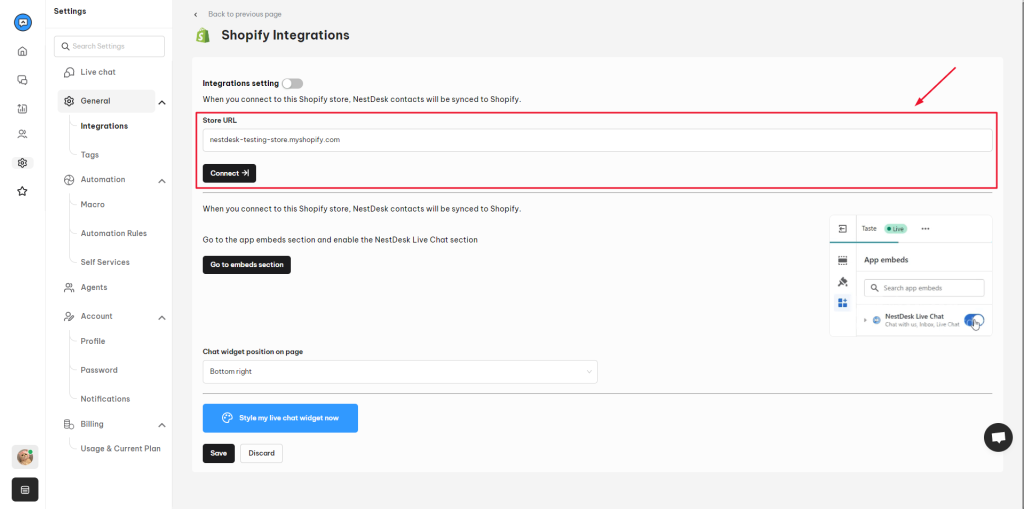The width and height of the screenshot is (1024, 509).
Task: Focus the Search Settings field
Action: (110, 46)
